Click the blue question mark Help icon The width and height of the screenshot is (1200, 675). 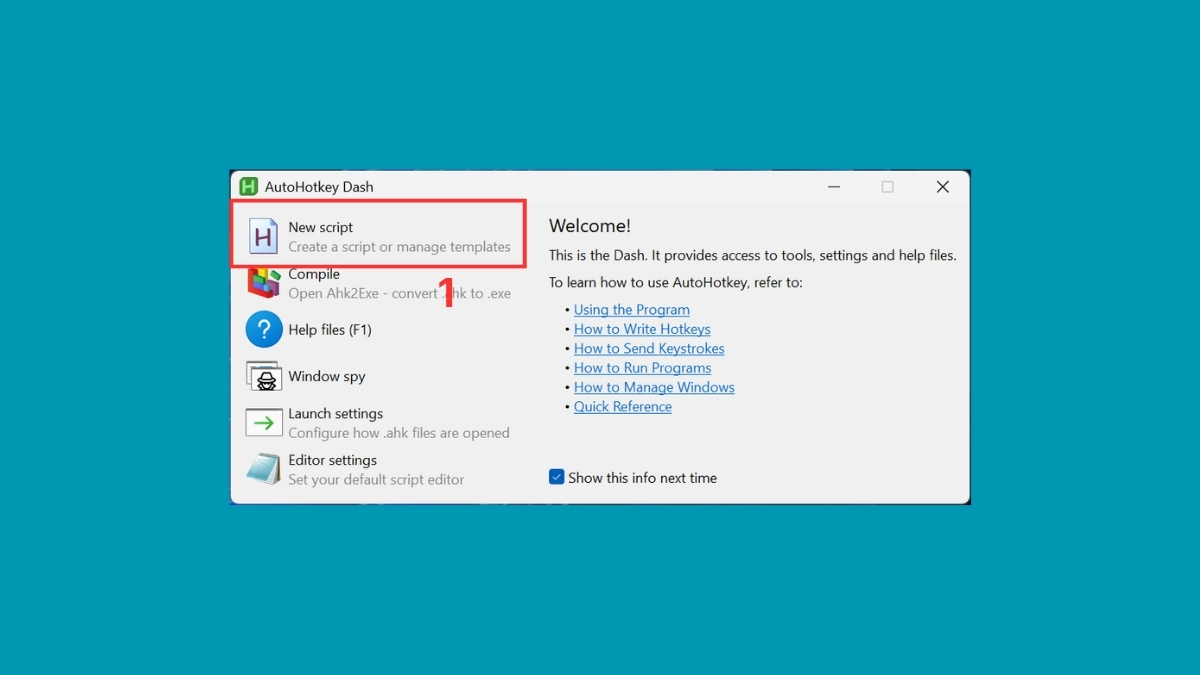pos(264,329)
